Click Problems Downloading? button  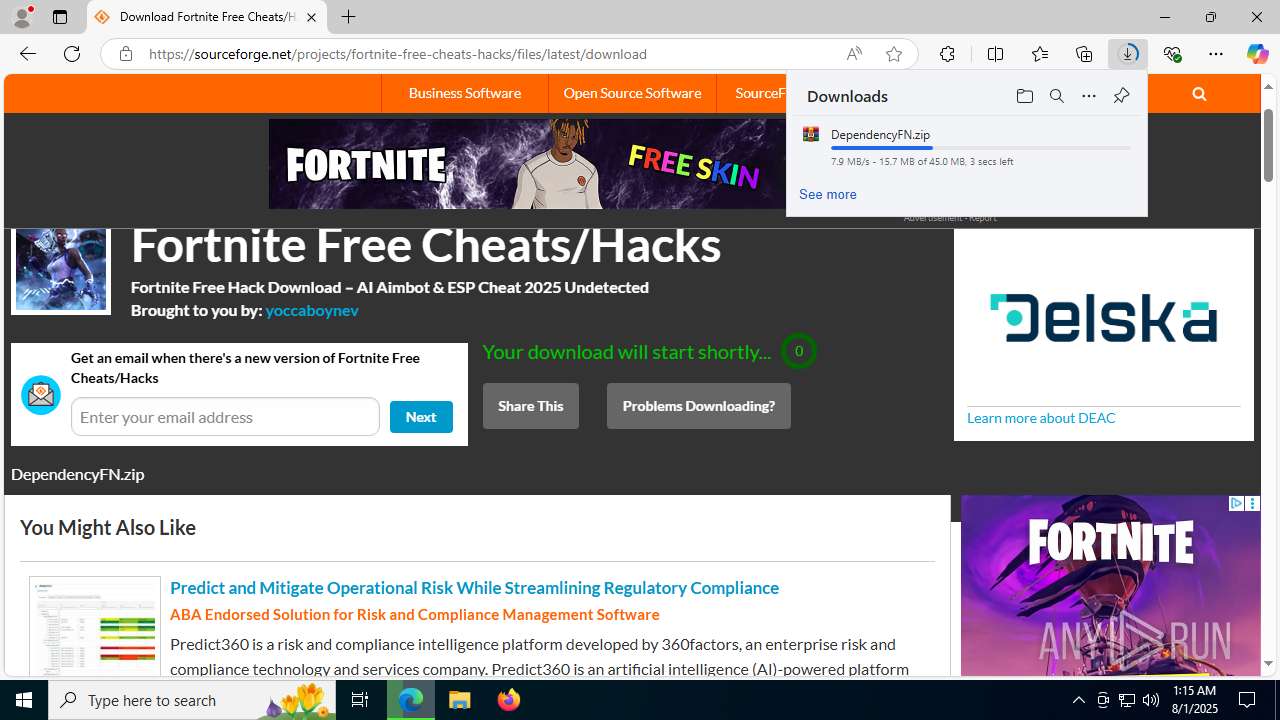click(x=698, y=406)
